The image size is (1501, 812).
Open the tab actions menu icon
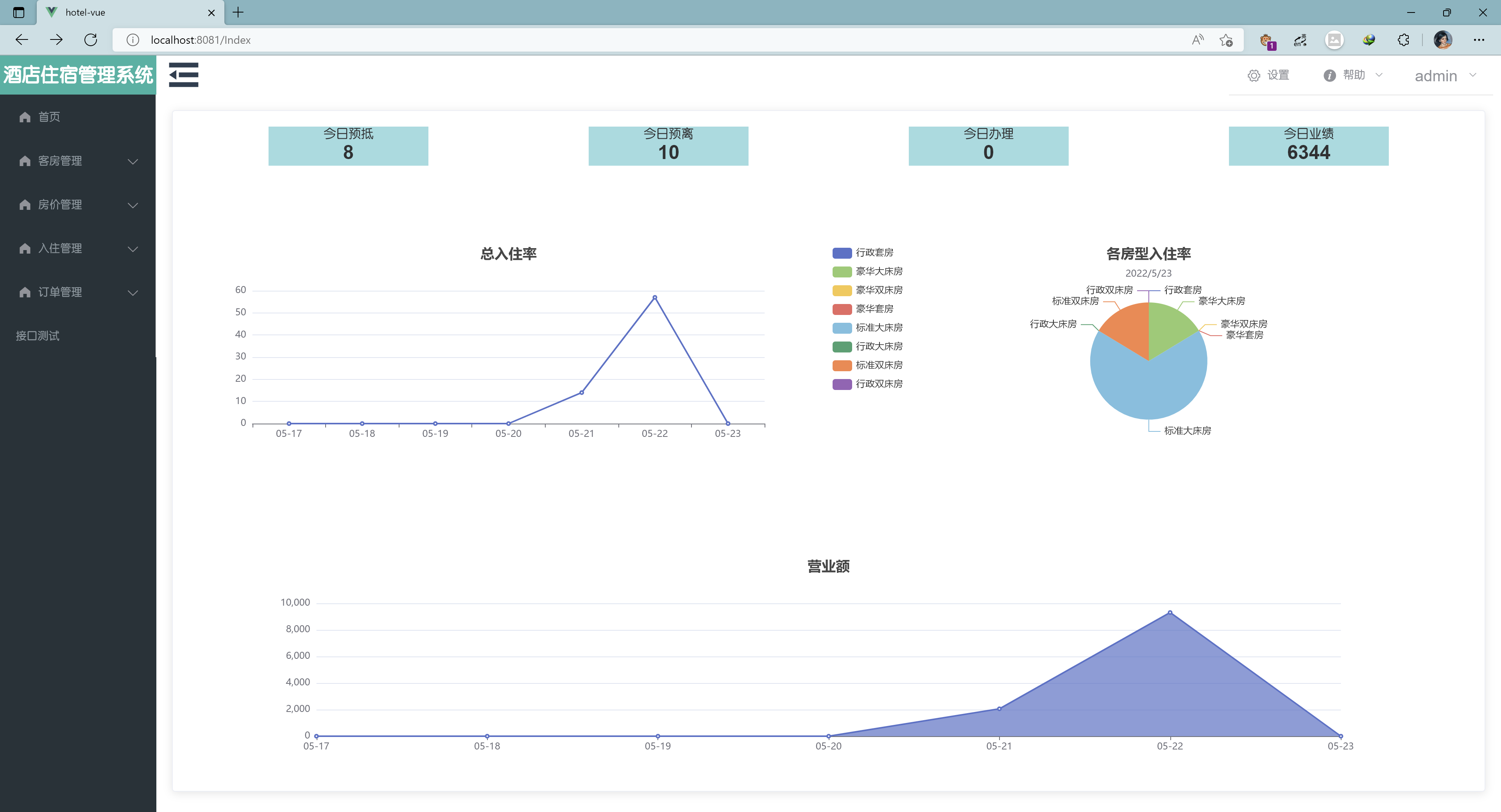pyautogui.click(x=19, y=12)
